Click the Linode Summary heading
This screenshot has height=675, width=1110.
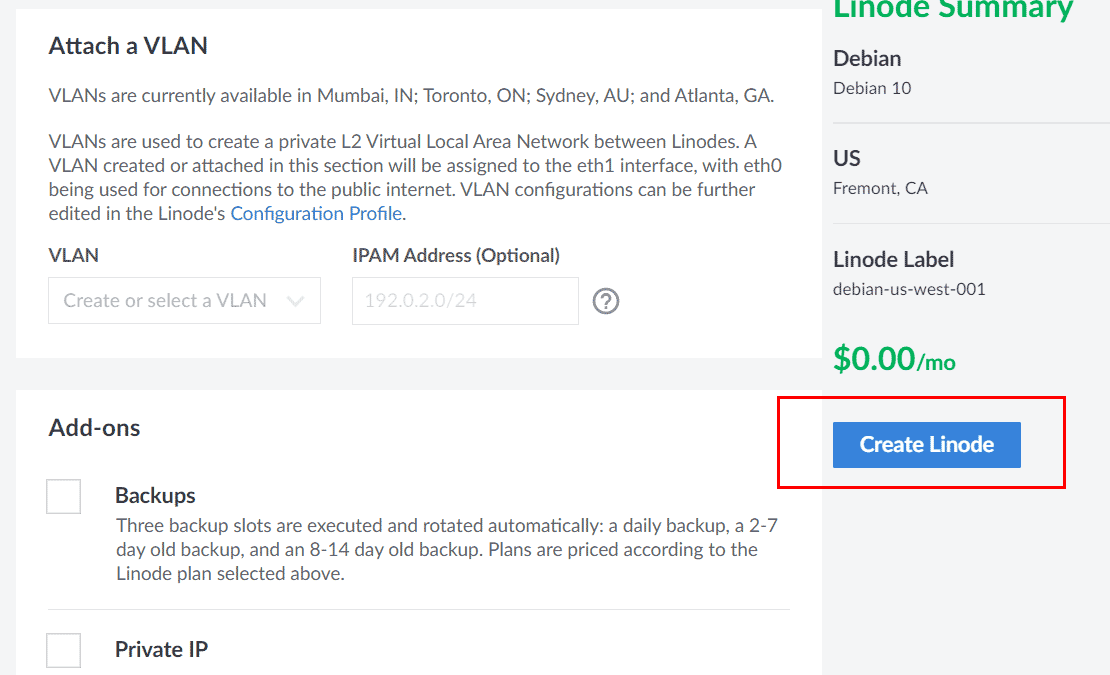tap(952, 10)
